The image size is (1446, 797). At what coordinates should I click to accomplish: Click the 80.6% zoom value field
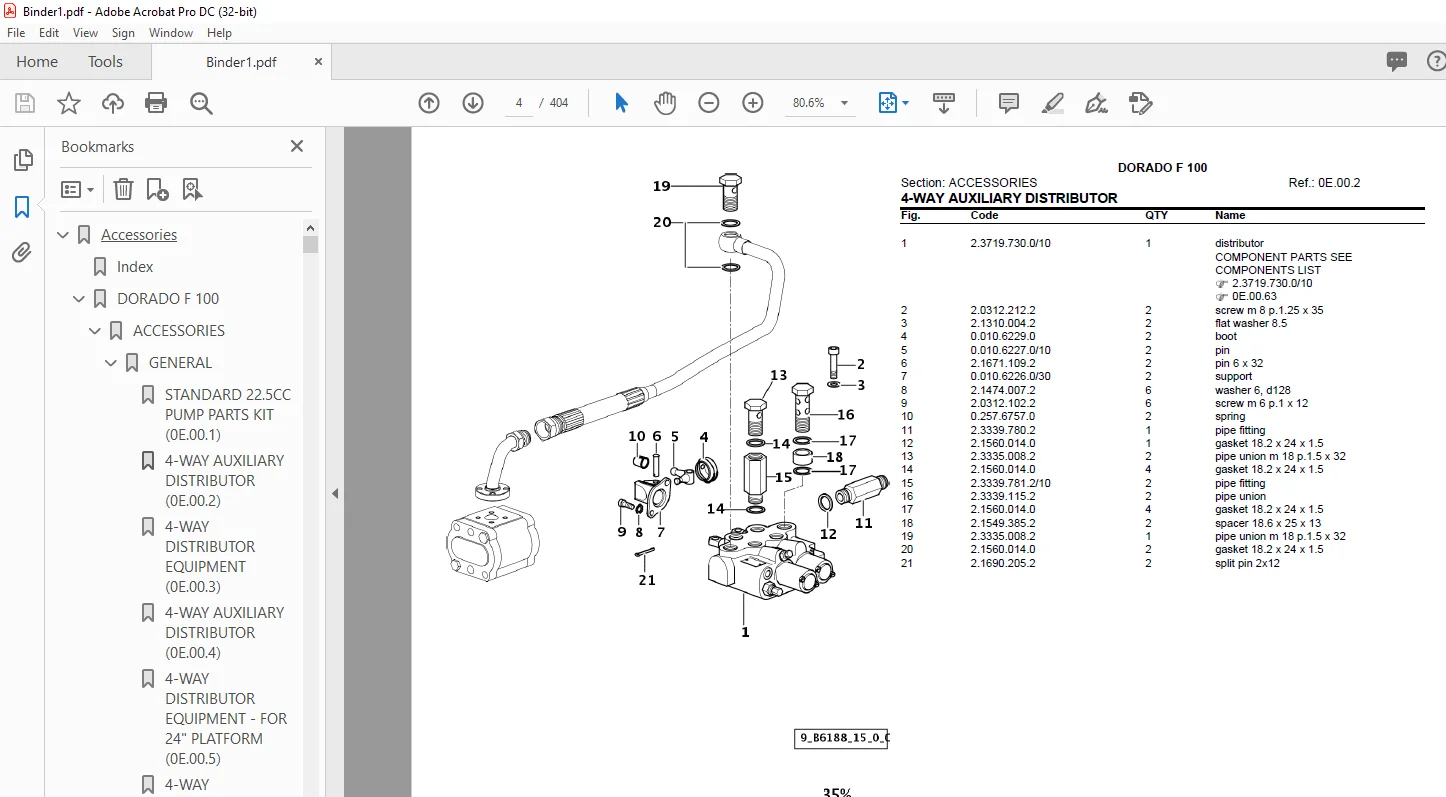(x=808, y=103)
